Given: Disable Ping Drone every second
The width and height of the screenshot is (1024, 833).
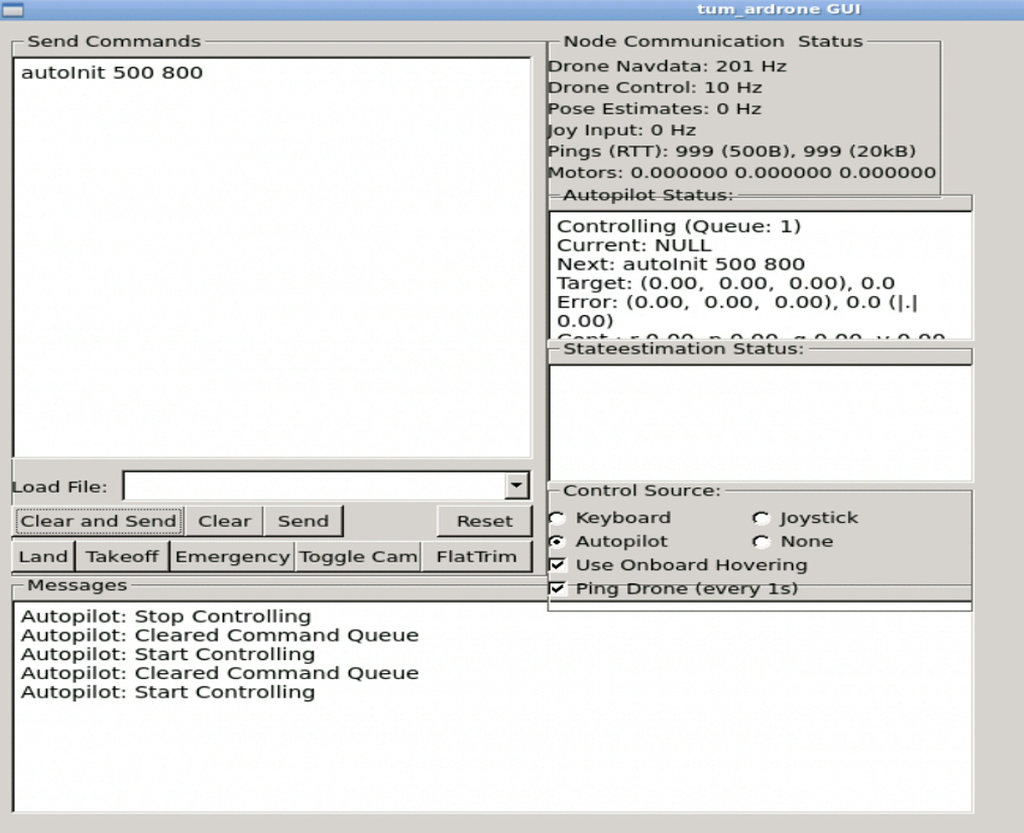Looking at the screenshot, I should click(556, 588).
